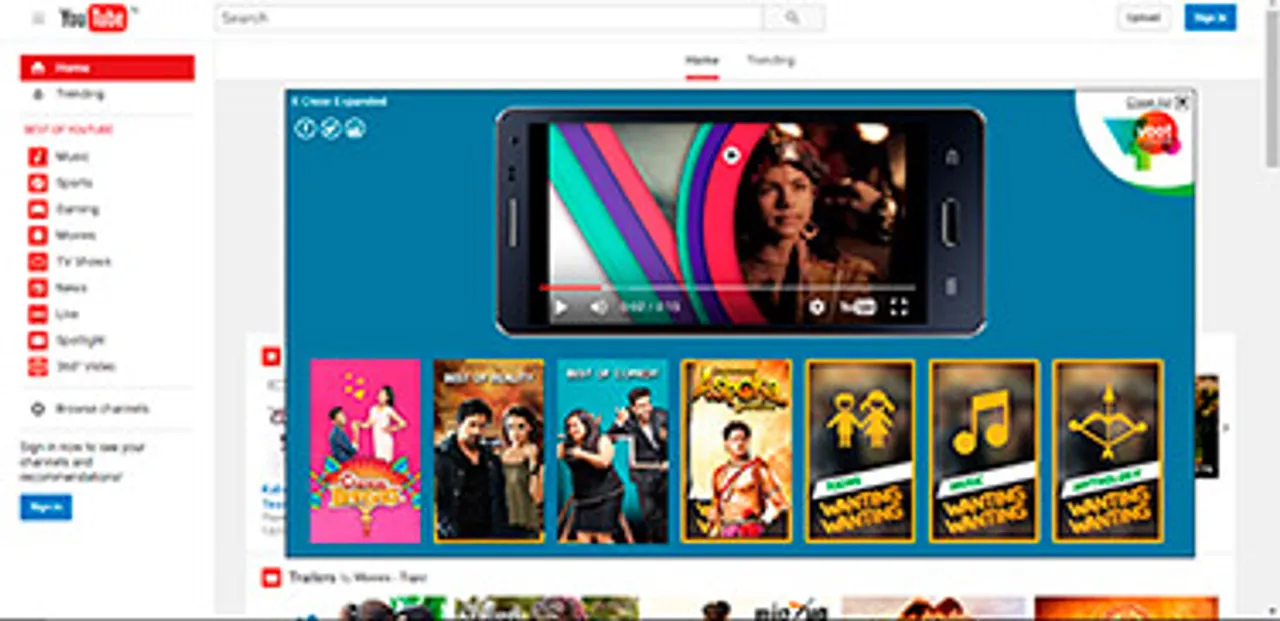Click YouTube logo in video player
Viewport: 1280px width, 621px height.
pyautogui.click(x=857, y=307)
